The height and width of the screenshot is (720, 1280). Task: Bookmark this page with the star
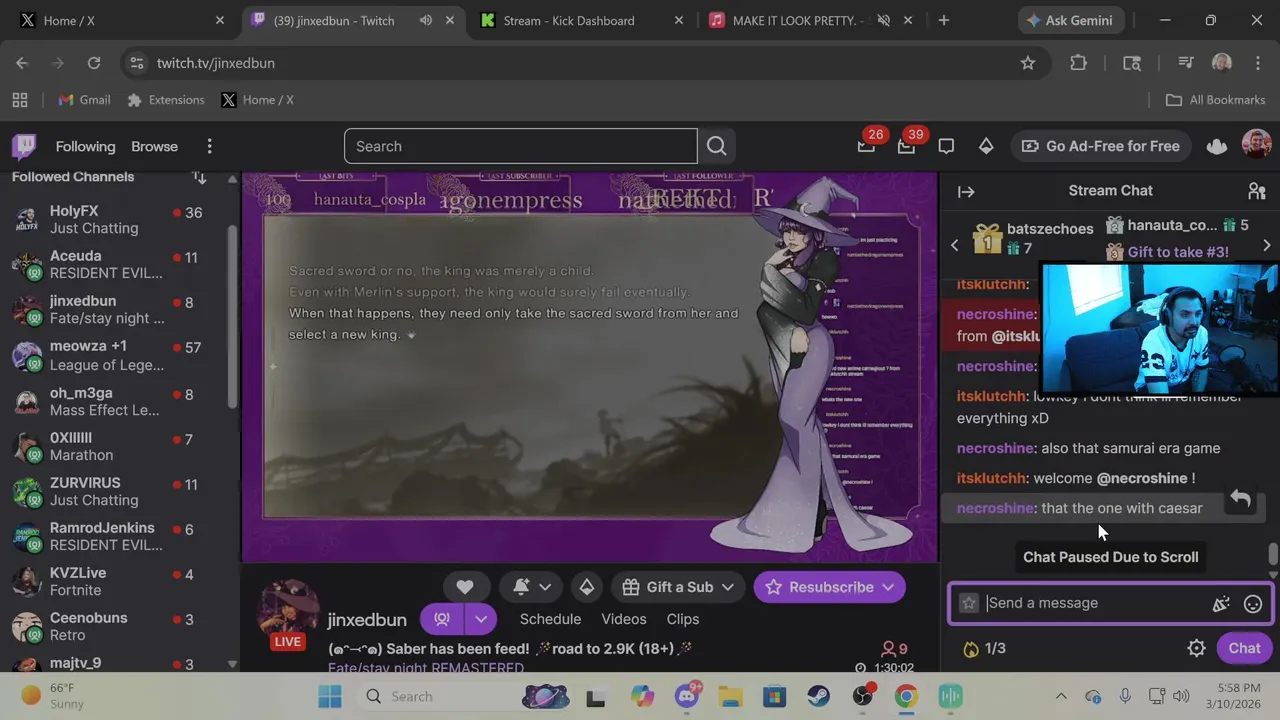click(1028, 63)
